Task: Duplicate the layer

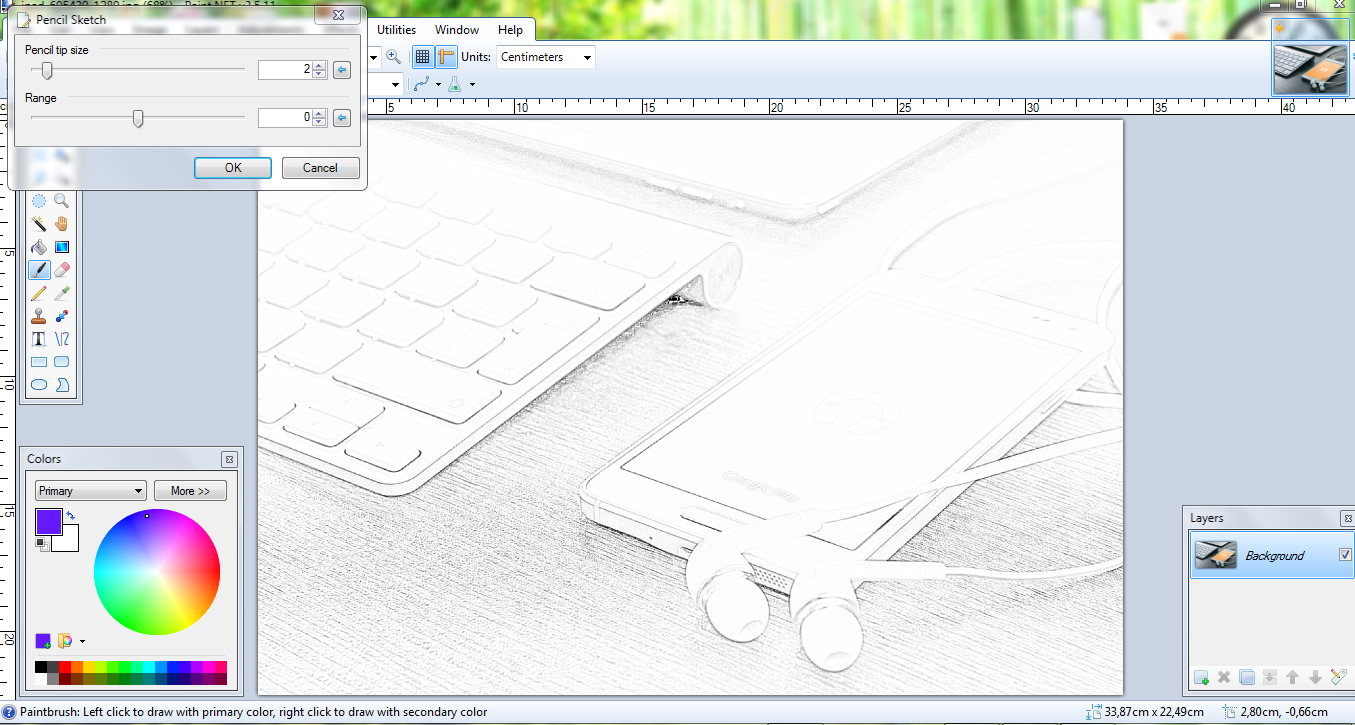Action: click(1247, 678)
